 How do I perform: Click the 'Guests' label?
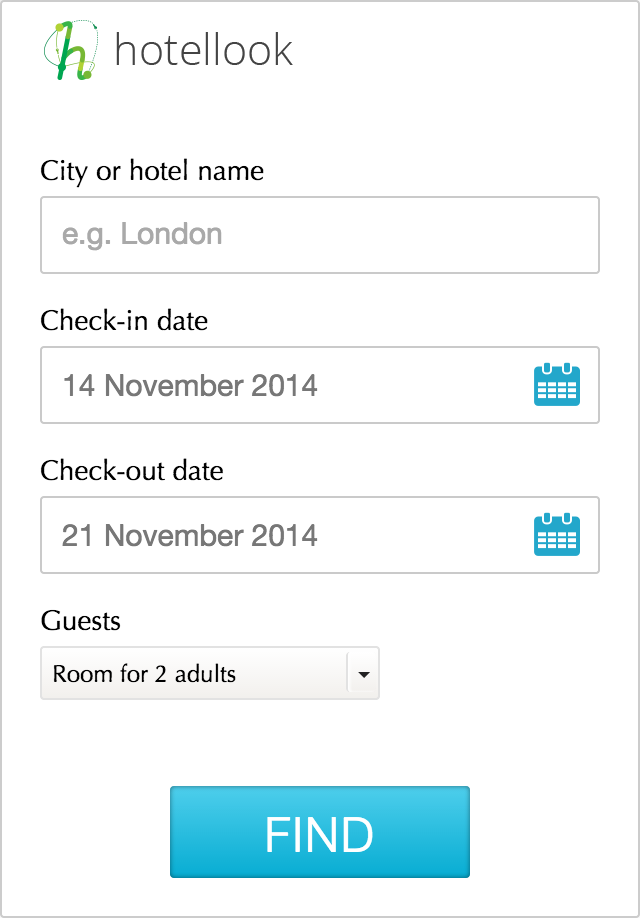tap(80, 621)
